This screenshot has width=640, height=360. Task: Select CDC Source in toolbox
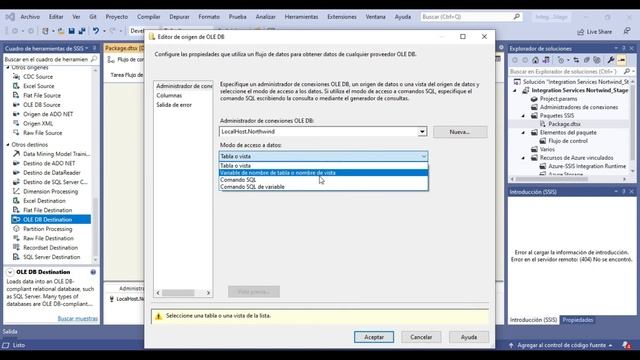coord(38,77)
